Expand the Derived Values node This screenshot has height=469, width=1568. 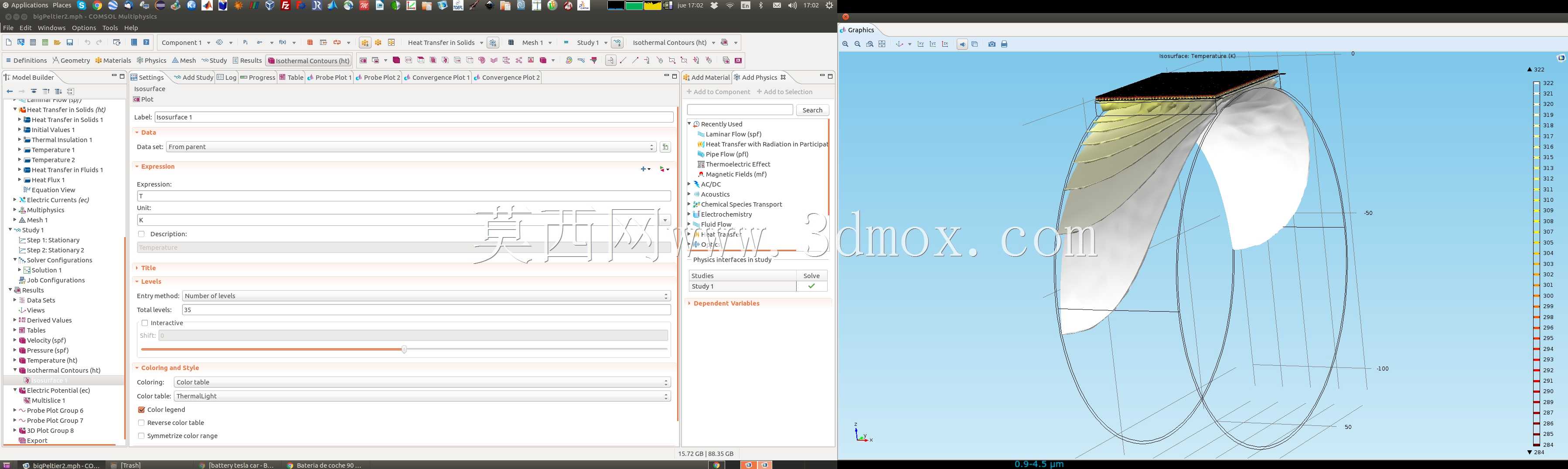[15, 320]
